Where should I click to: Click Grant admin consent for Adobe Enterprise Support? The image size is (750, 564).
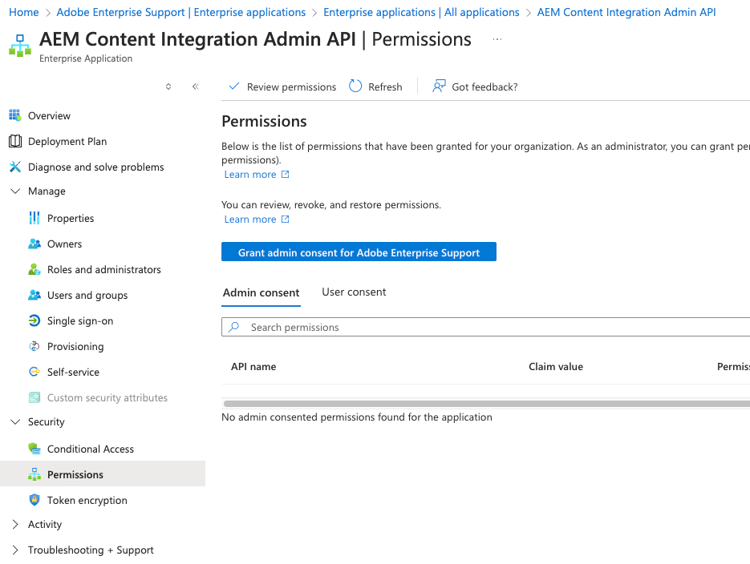[x=358, y=253]
